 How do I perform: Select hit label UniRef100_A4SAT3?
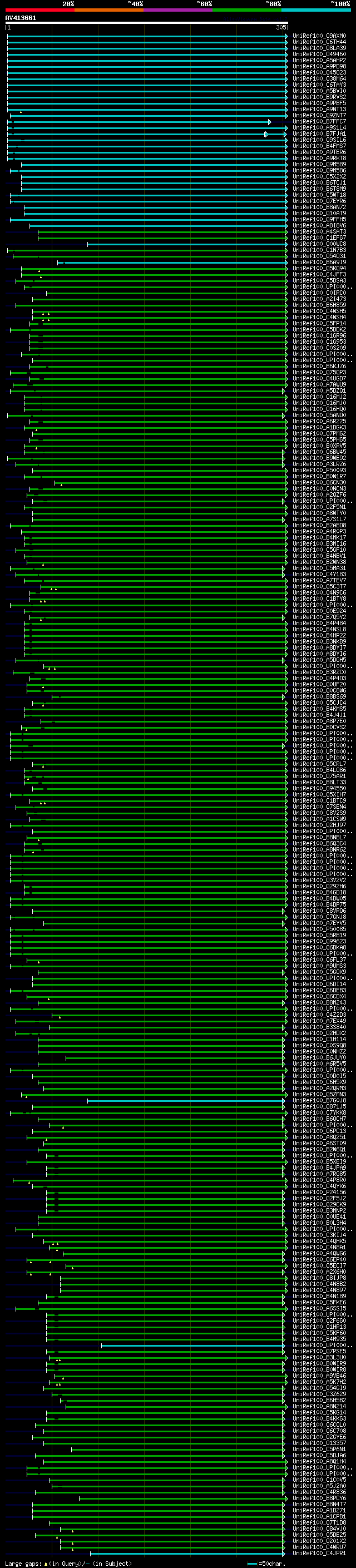pyautogui.click(x=319, y=232)
